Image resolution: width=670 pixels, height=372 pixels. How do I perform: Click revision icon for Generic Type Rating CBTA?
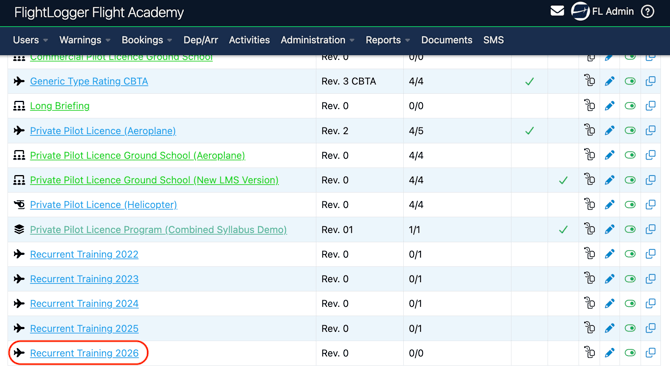tap(590, 80)
